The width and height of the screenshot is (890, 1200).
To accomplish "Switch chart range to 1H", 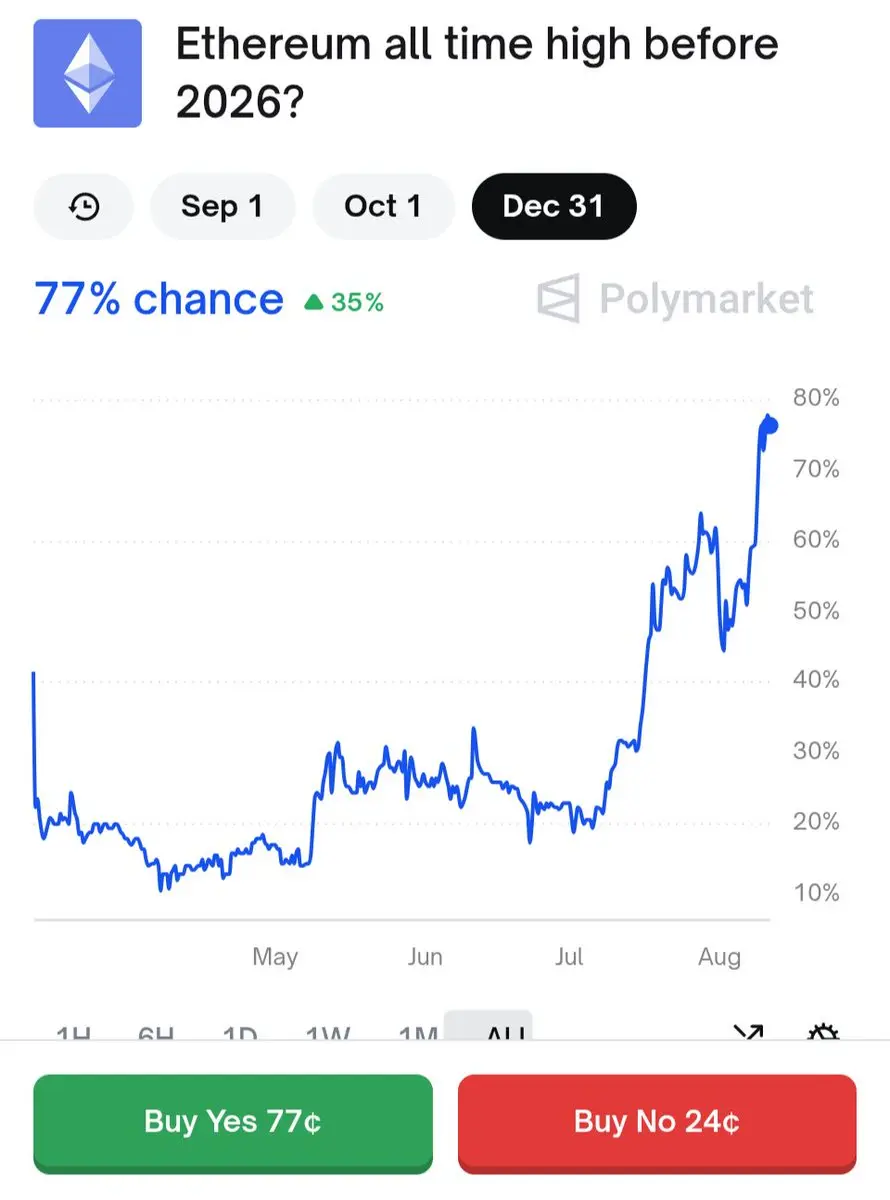I will [x=74, y=1032].
